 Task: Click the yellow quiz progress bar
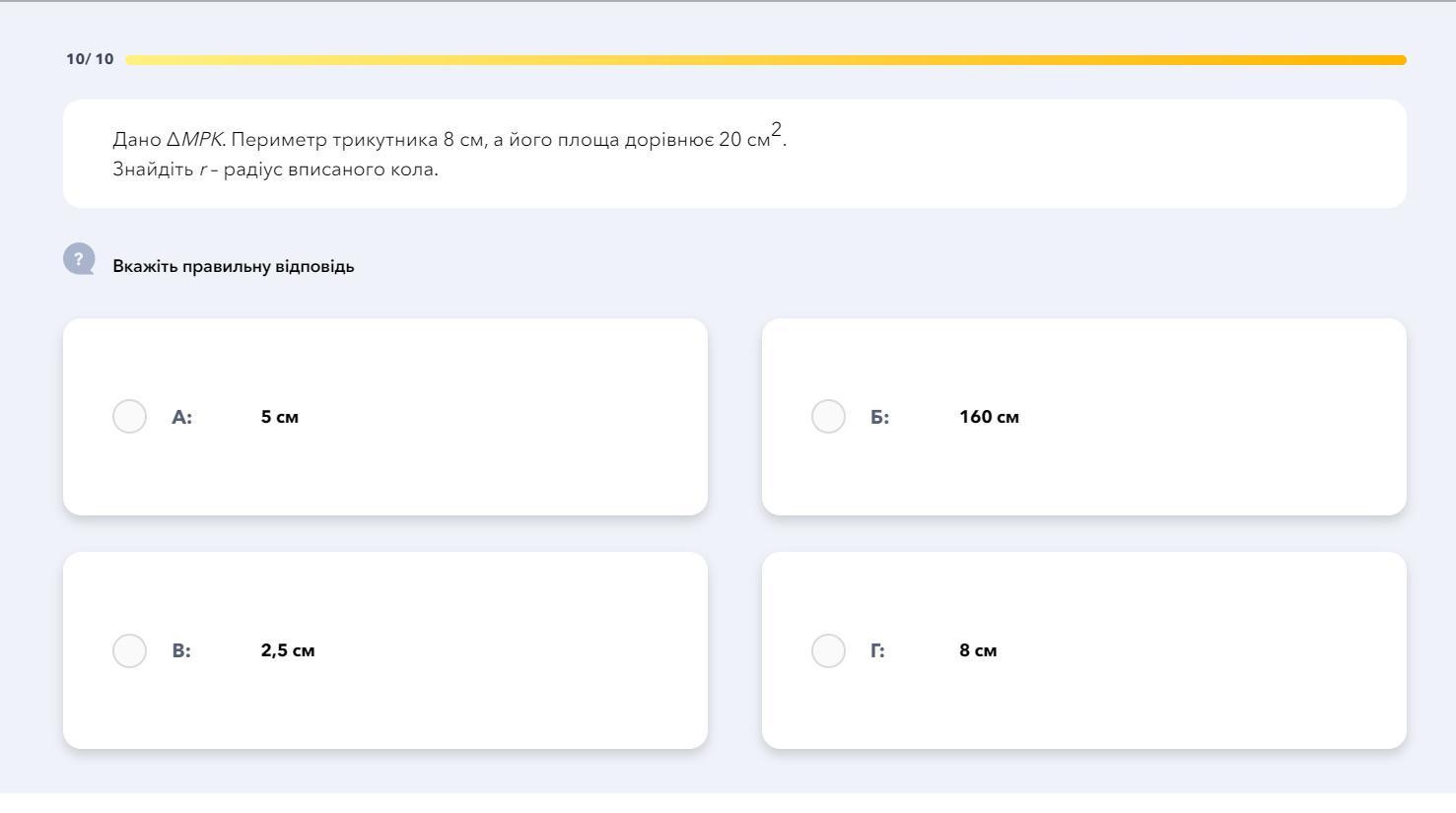coord(766,60)
